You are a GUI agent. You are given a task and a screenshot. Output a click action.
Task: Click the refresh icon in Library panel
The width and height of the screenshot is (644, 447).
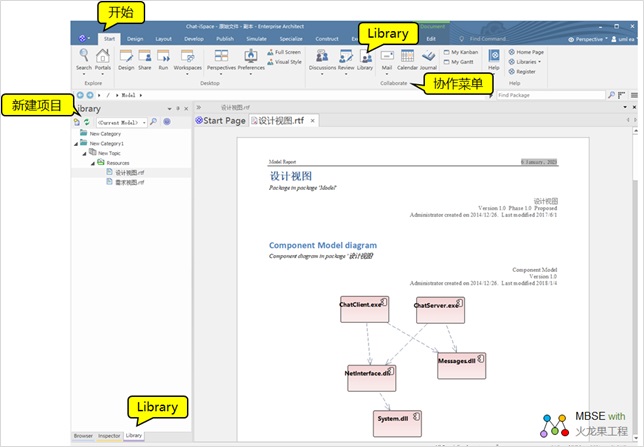point(87,121)
